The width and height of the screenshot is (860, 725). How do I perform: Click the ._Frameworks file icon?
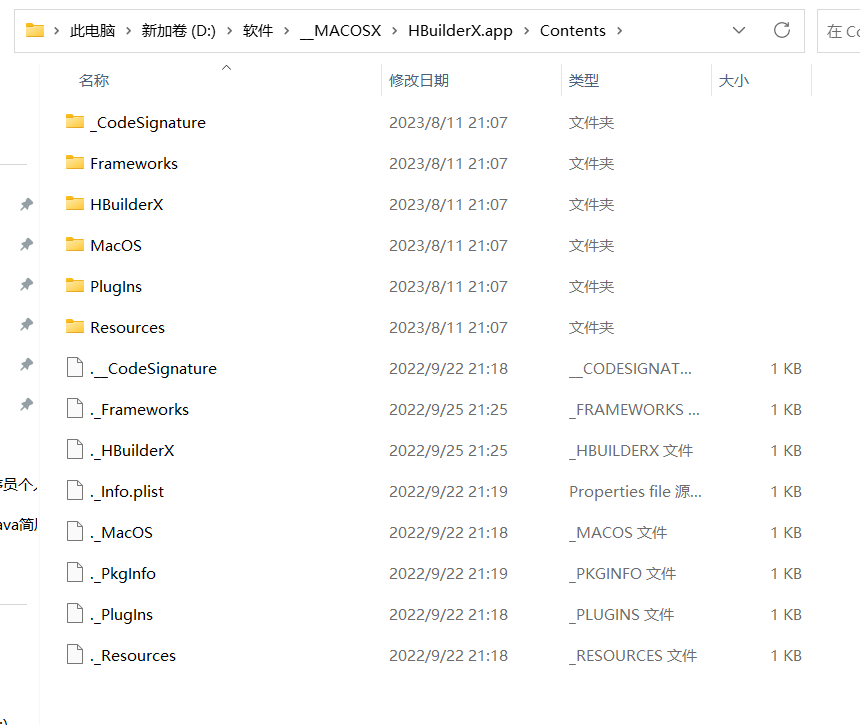coord(75,409)
